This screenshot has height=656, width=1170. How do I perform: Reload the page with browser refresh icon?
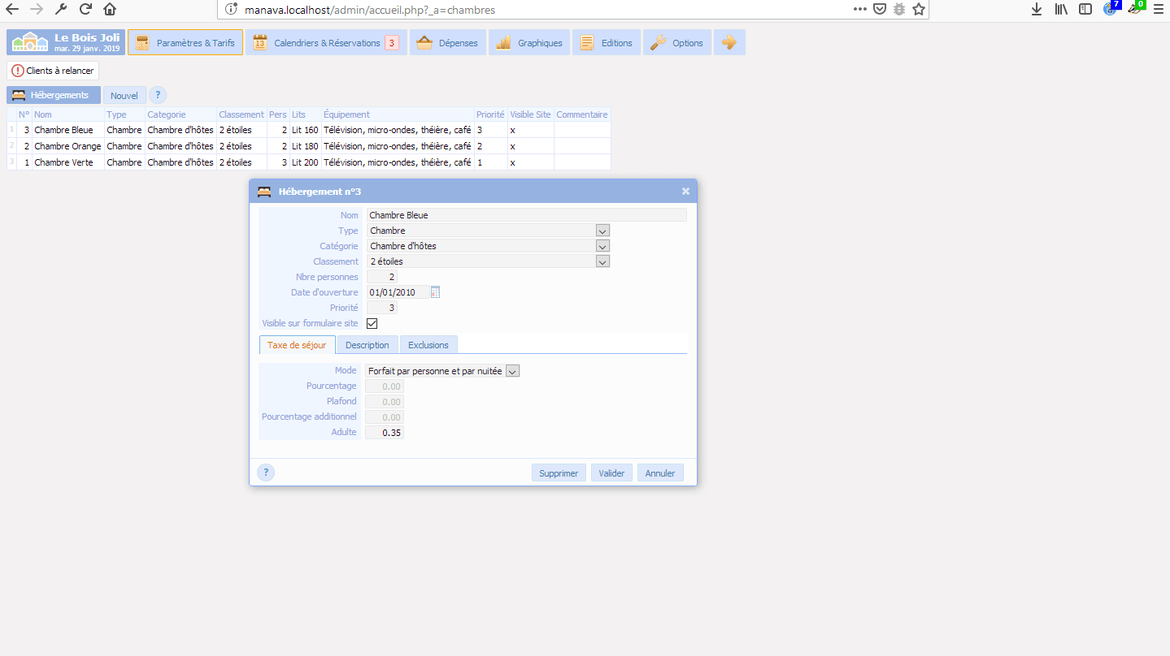point(86,9)
